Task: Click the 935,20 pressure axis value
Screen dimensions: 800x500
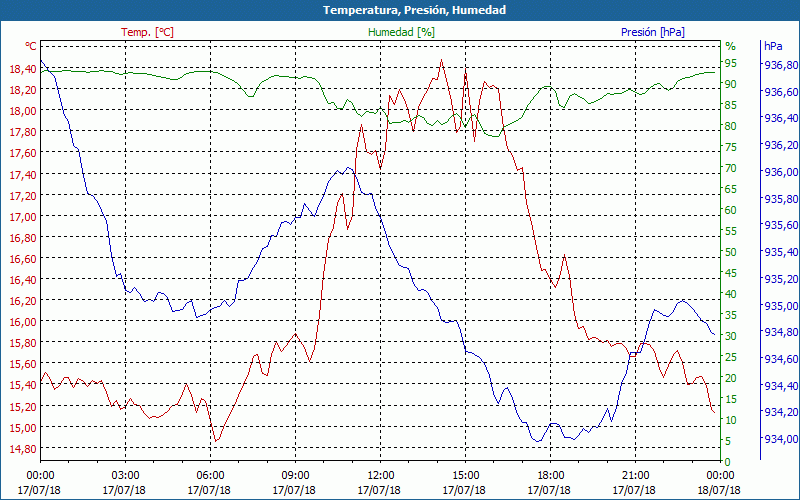Action: 781,279
